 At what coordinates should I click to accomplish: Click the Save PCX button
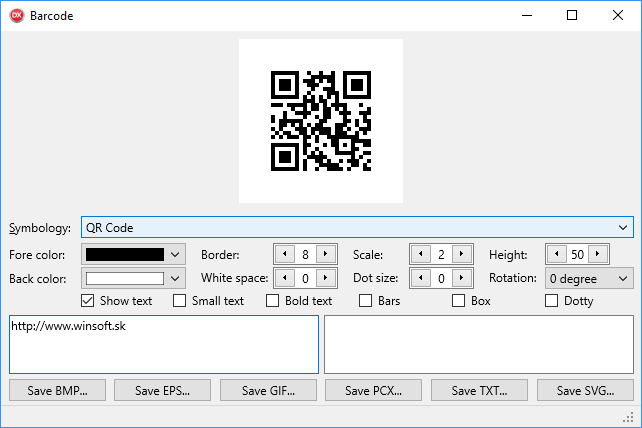[x=373, y=390]
